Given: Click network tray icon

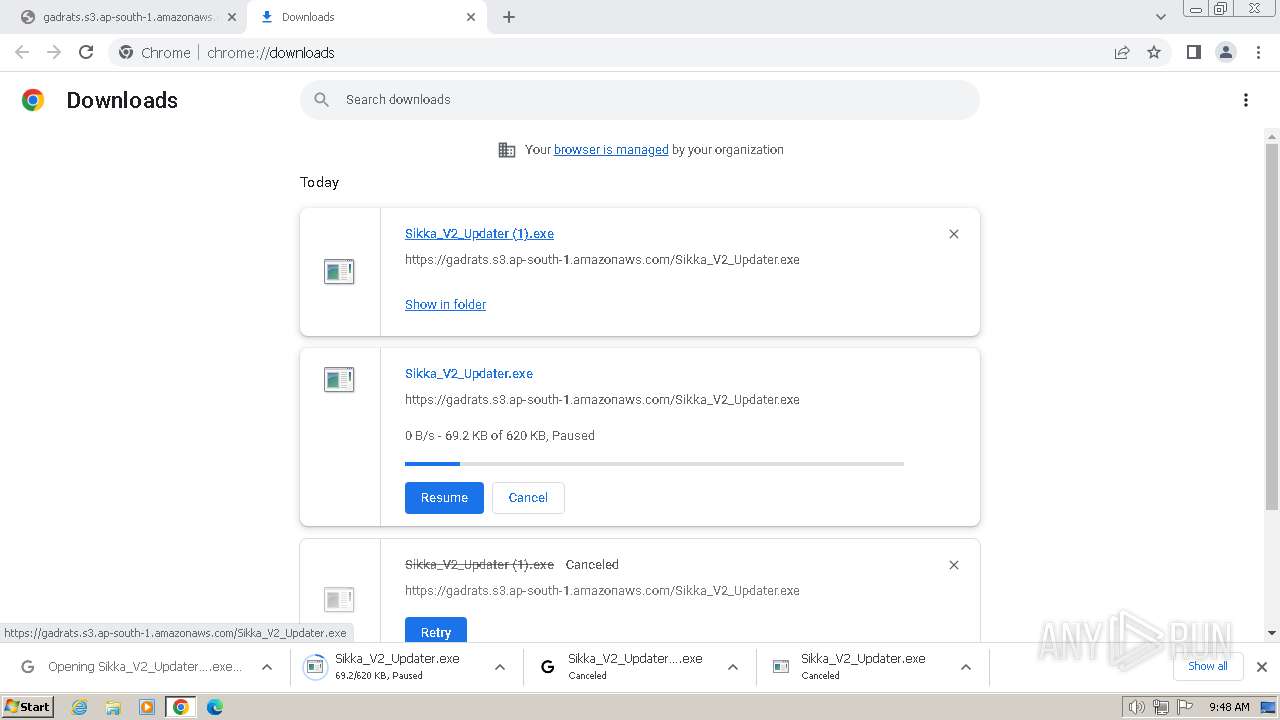Looking at the screenshot, I should [1161, 707].
